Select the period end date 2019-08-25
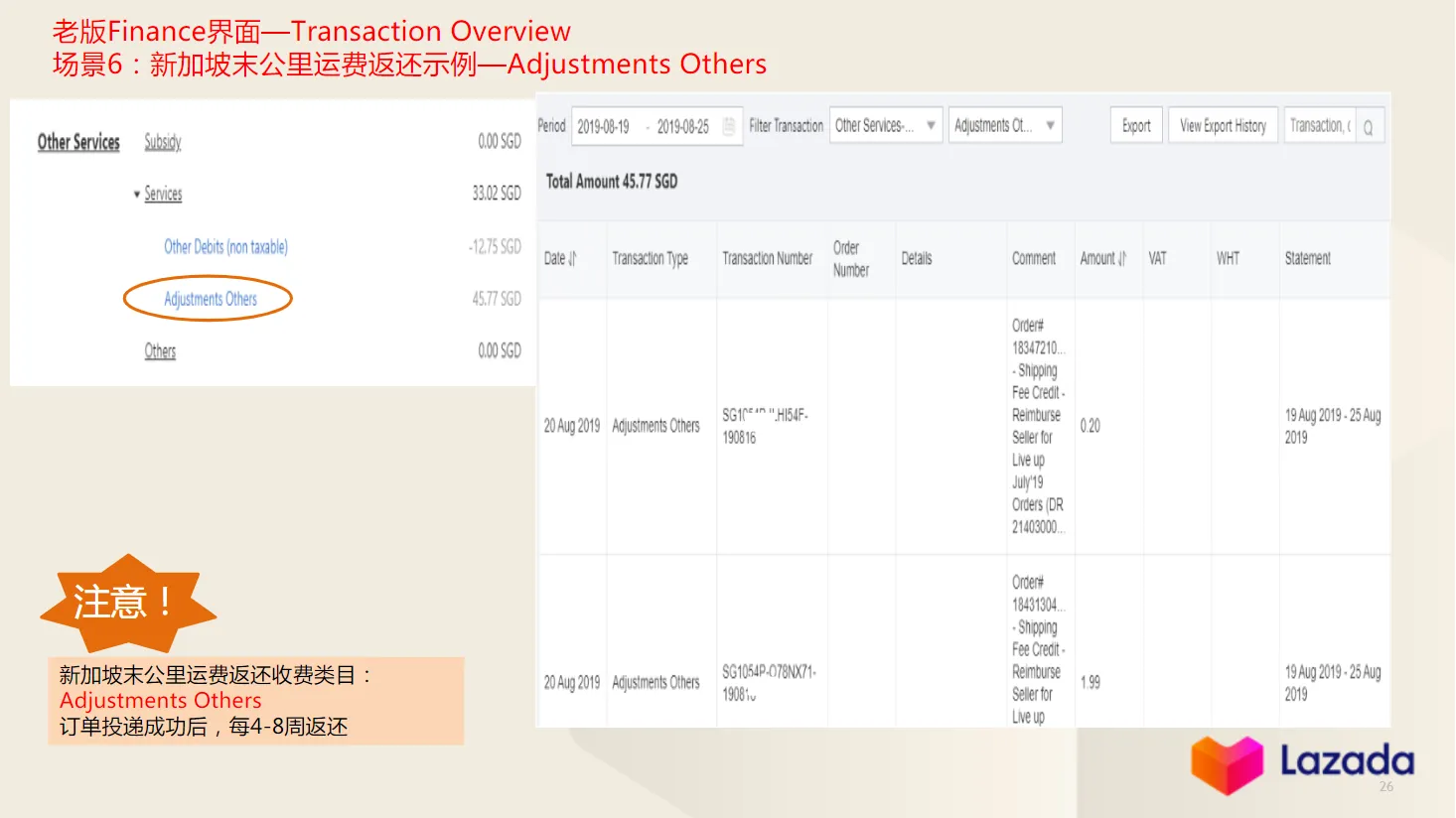This screenshot has width=1456, height=818. [683, 127]
